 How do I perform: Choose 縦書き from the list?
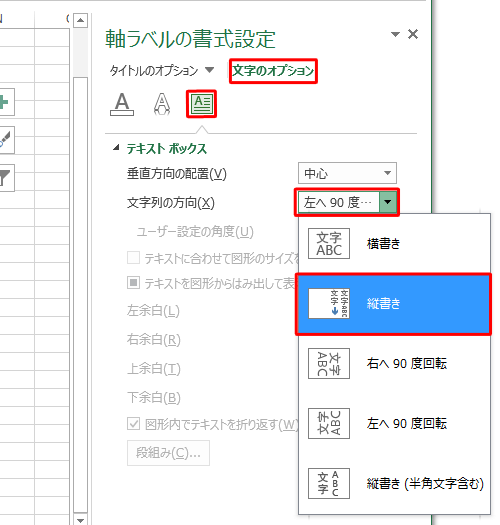pos(395,304)
